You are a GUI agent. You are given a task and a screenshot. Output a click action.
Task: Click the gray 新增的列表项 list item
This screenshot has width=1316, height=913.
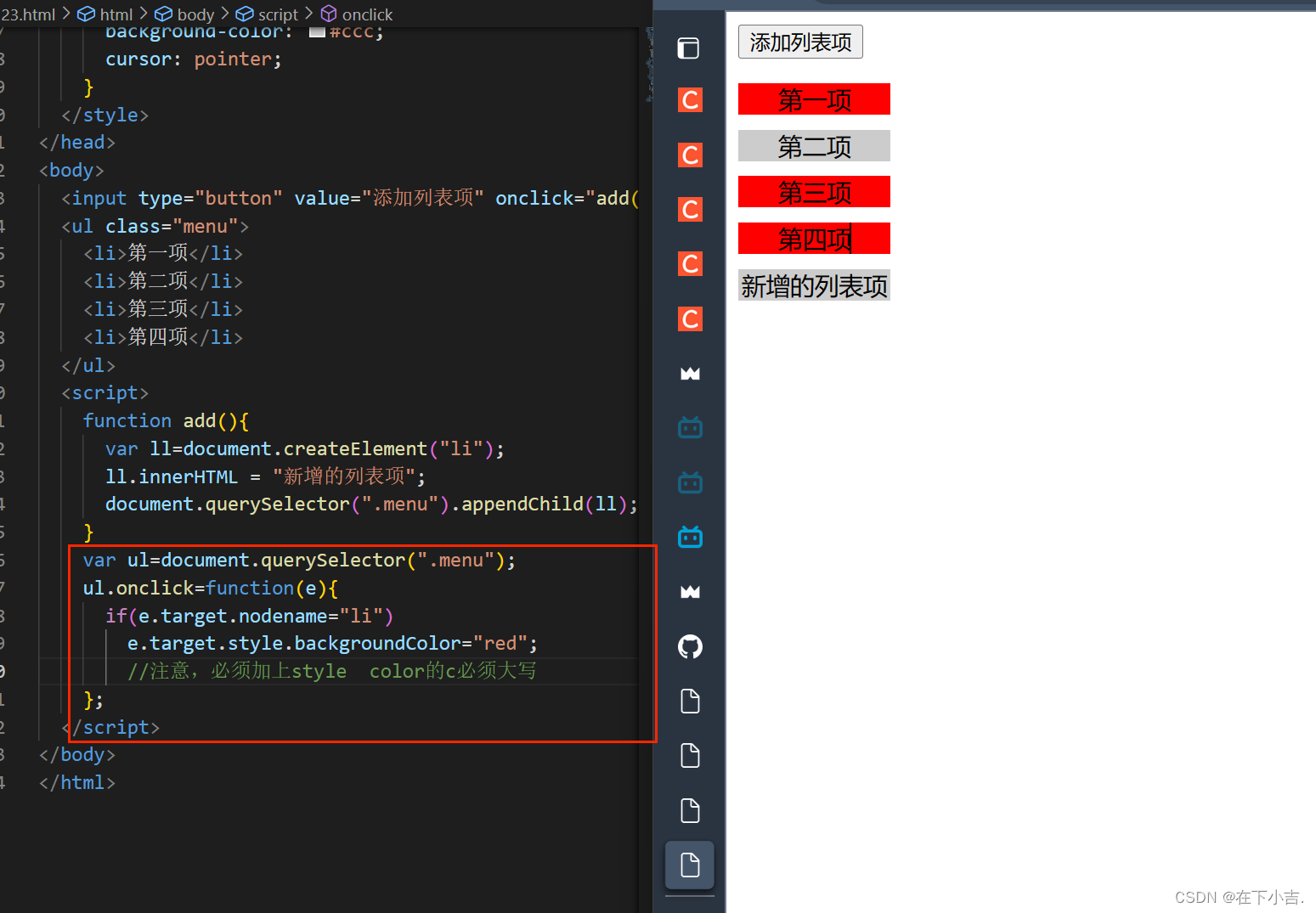814,285
